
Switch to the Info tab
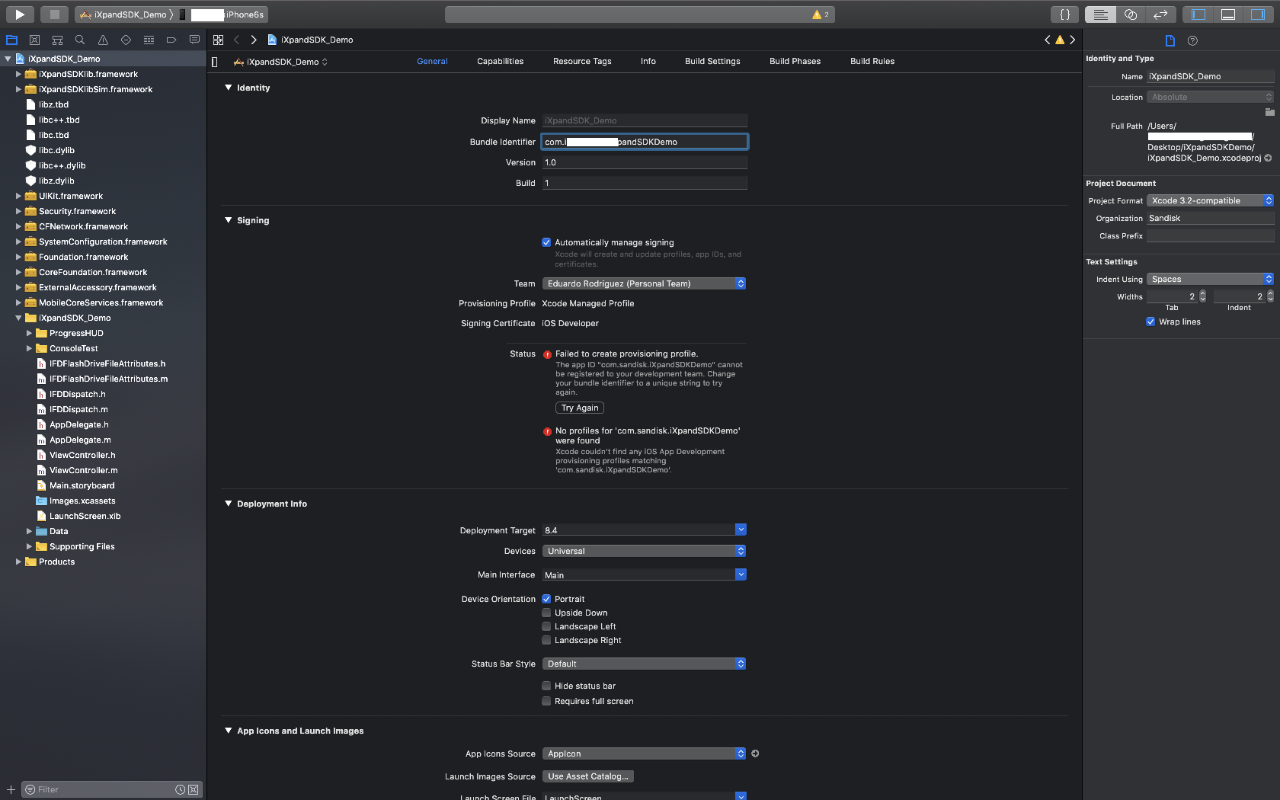coord(648,62)
